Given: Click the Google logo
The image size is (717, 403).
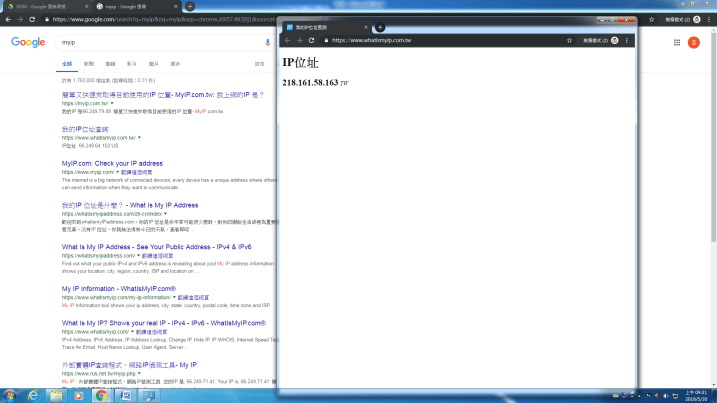Looking at the screenshot, I should point(28,43).
